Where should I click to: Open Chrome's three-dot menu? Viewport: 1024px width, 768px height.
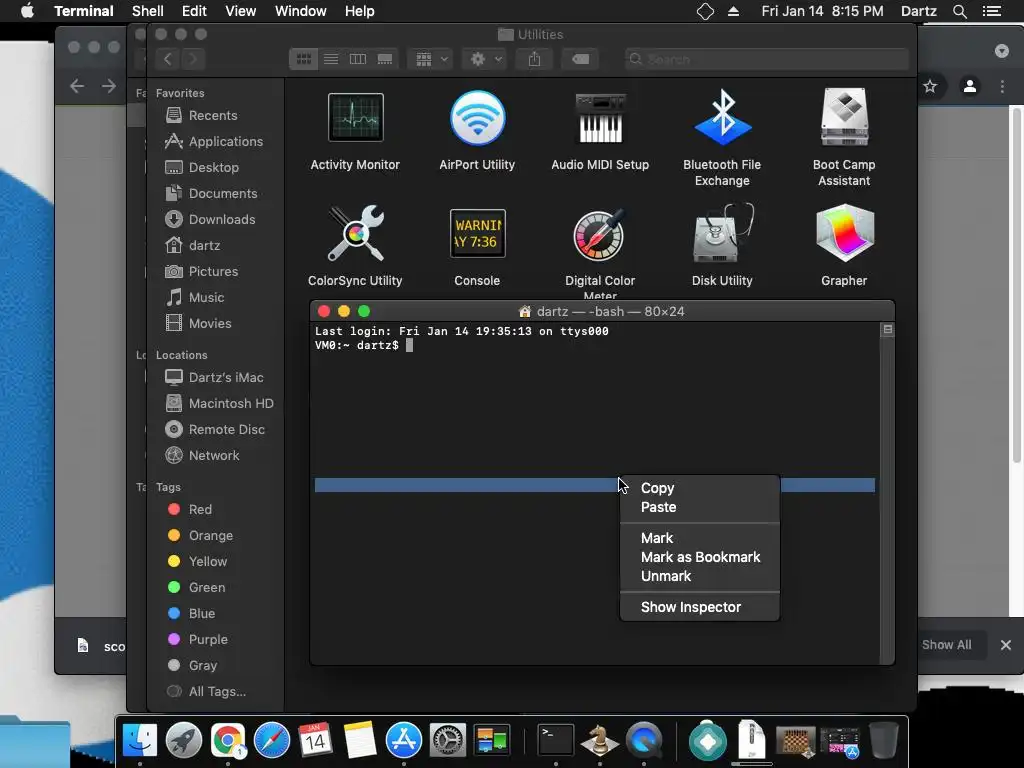tap(1002, 86)
